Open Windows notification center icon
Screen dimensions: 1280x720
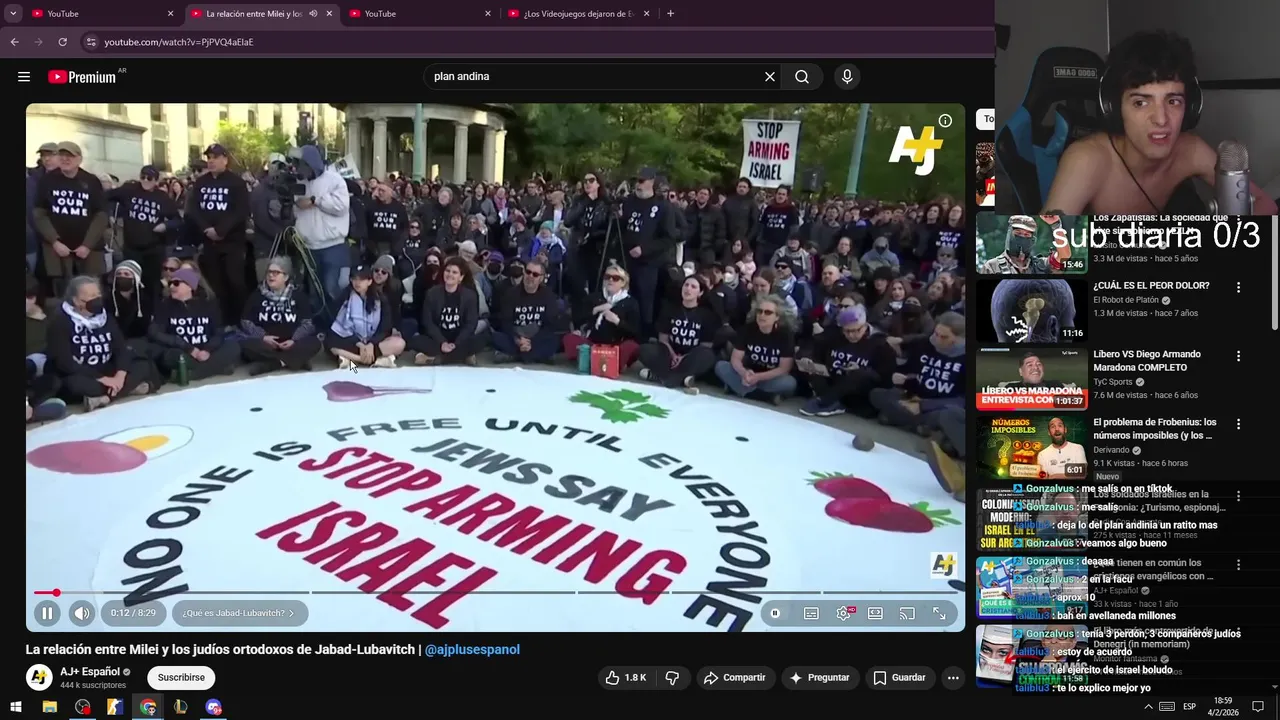(1258, 707)
